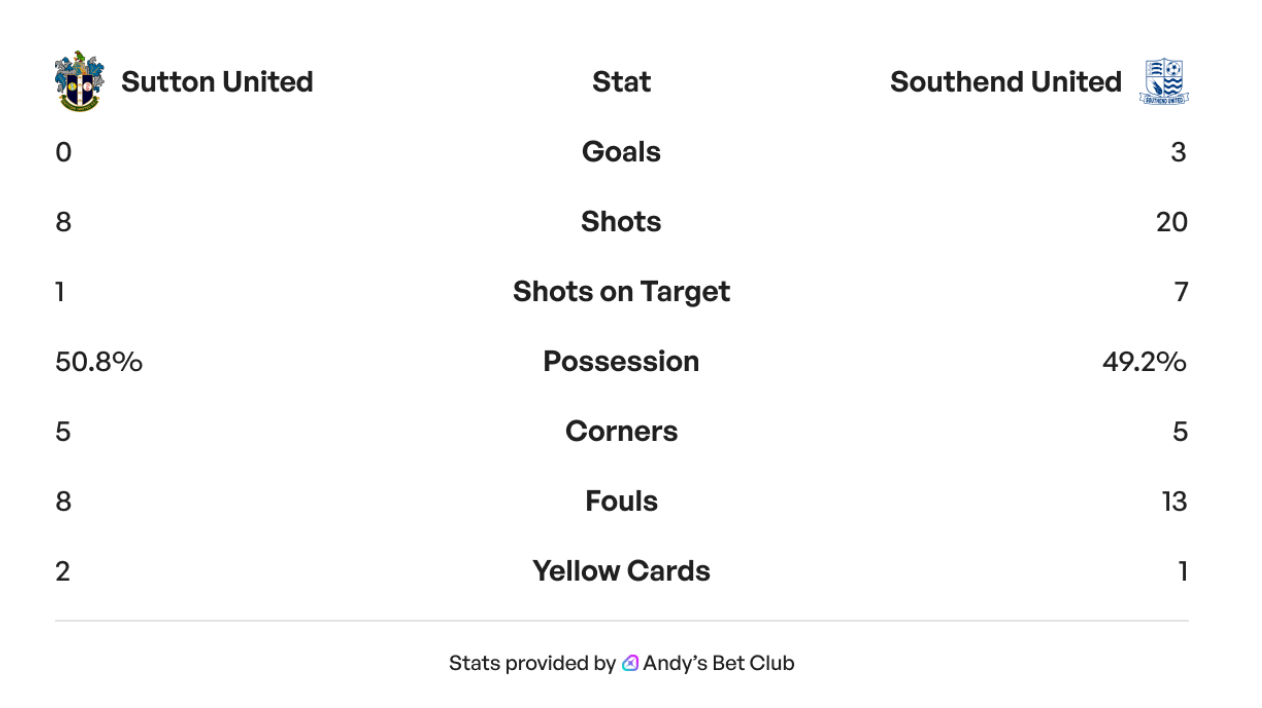Click the Andy's Bet Club logo icon
Viewport: 1262px width, 708px height.
[630, 663]
